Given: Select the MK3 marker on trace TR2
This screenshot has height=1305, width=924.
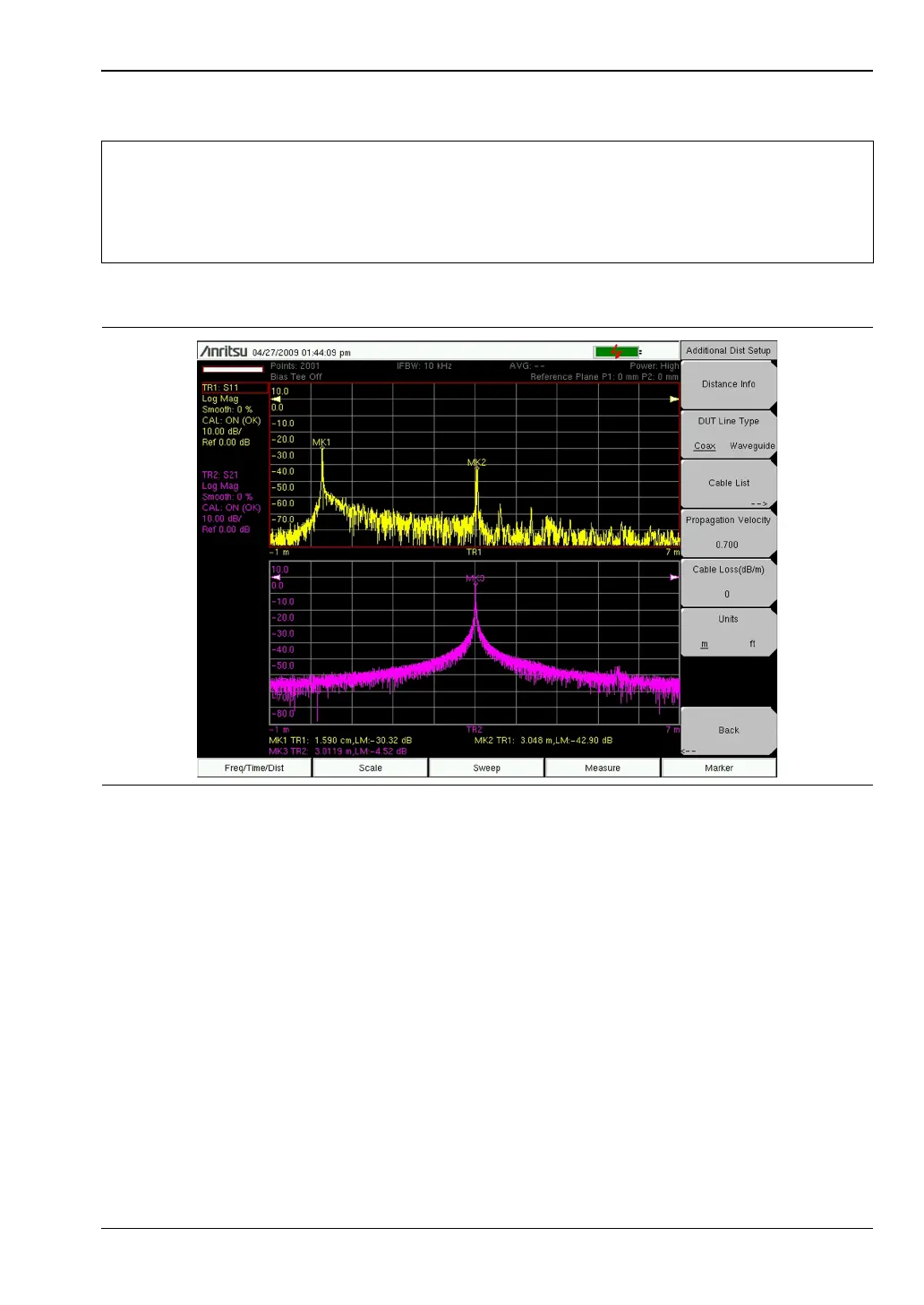Looking at the screenshot, I should [x=475, y=579].
